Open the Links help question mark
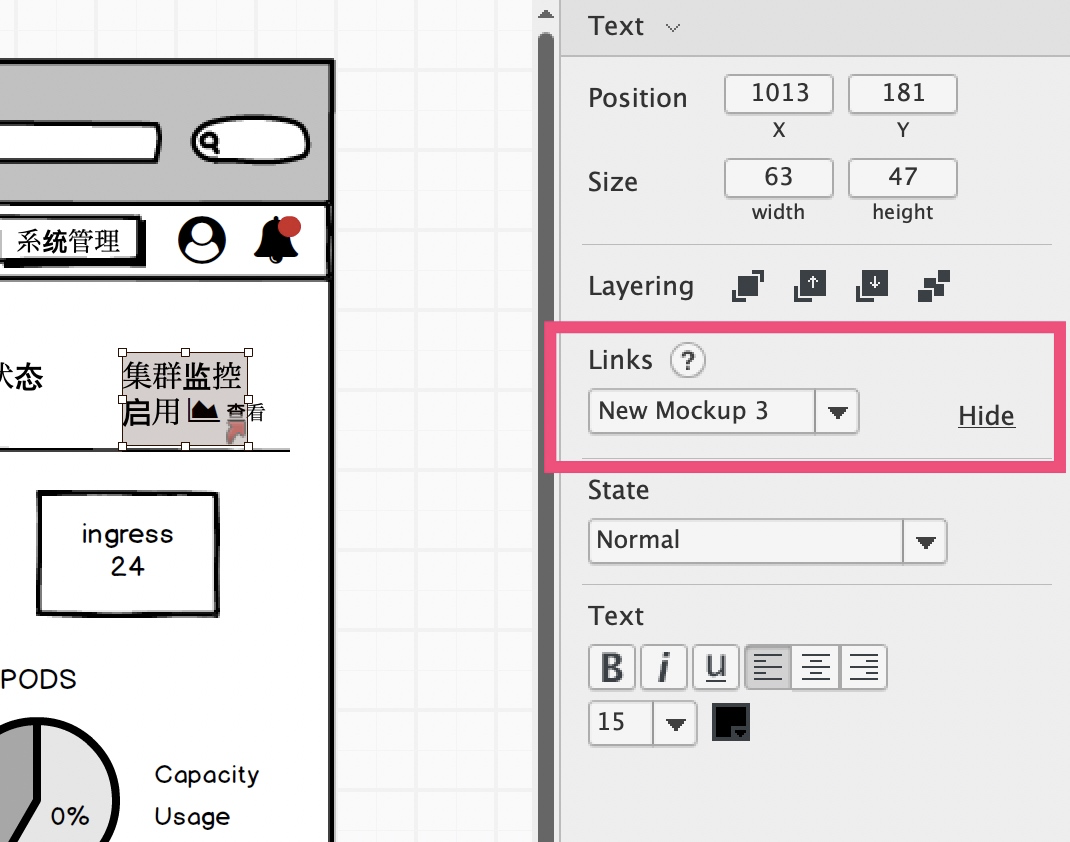The height and width of the screenshot is (842, 1070). (x=688, y=360)
